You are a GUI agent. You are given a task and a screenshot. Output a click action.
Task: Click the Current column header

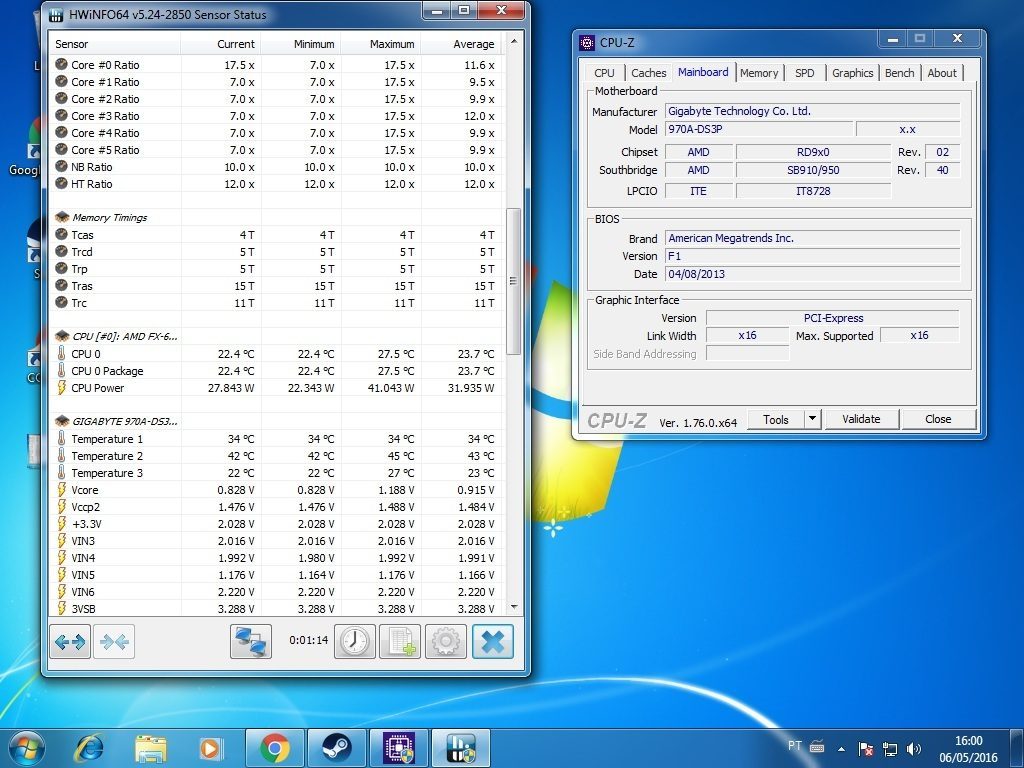221,44
